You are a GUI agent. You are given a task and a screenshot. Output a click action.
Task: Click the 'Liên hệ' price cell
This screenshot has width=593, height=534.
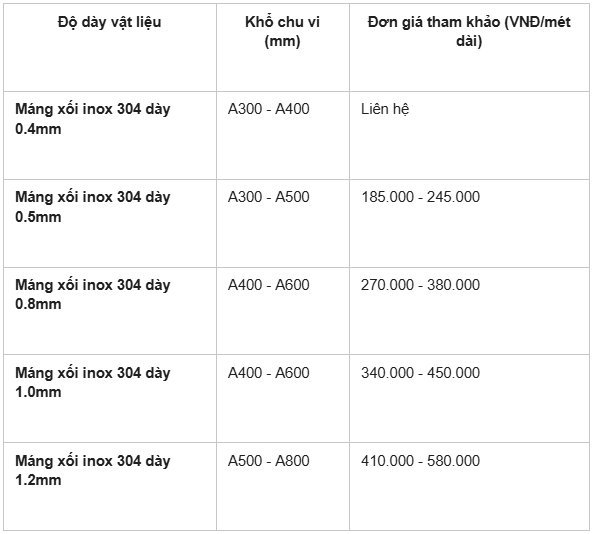469,135
